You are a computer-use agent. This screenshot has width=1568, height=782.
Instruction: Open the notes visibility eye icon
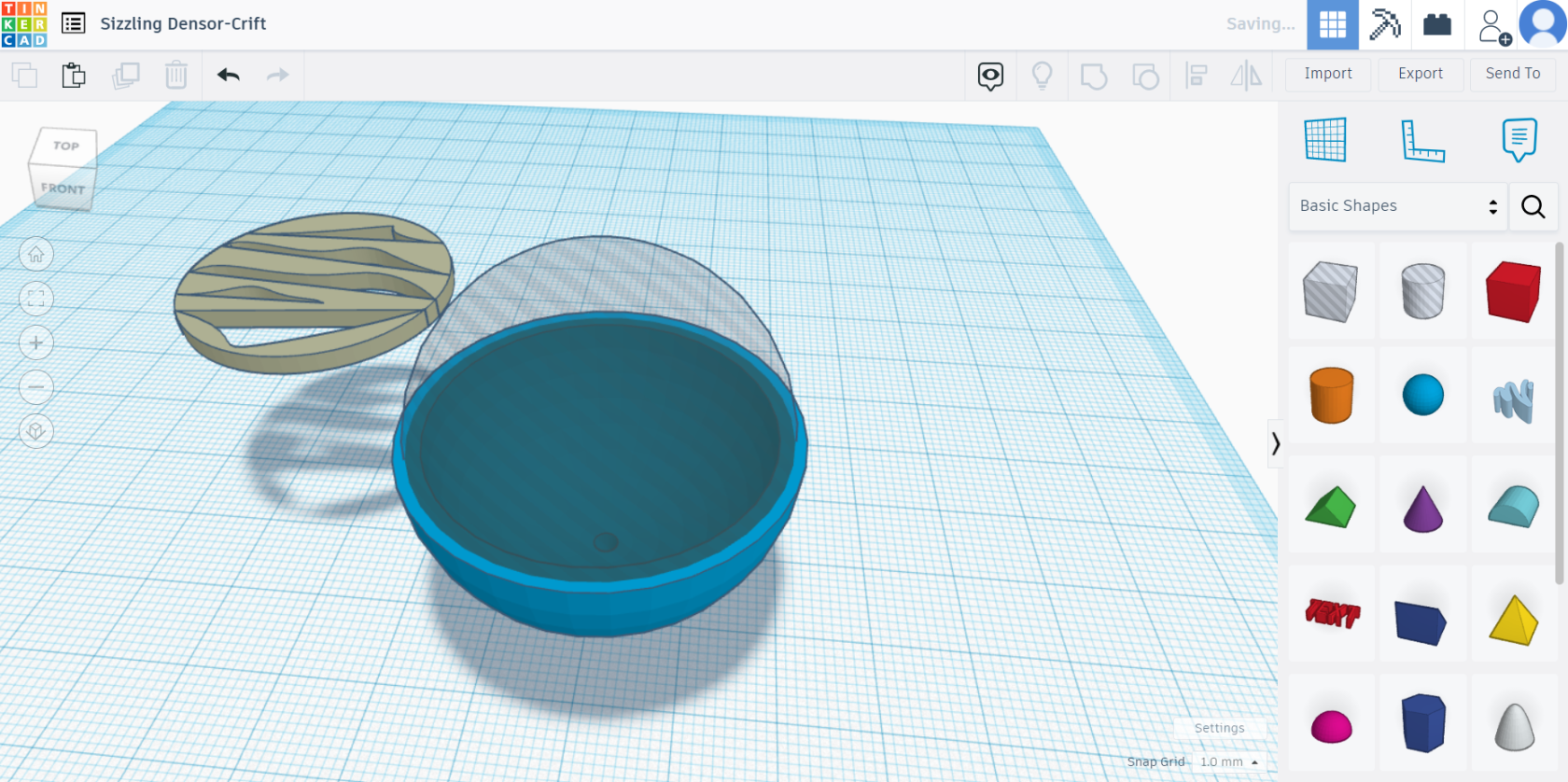pyautogui.click(x=991, y=75)
